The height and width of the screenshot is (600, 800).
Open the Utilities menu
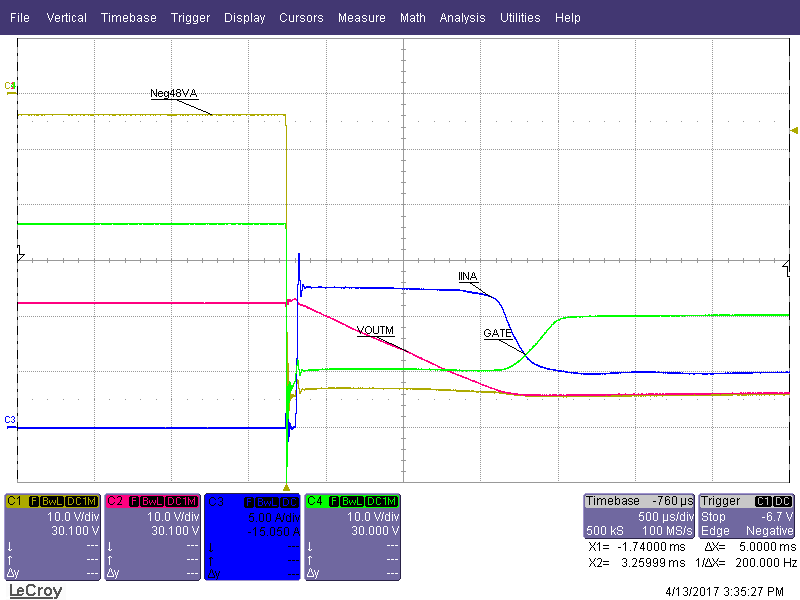click(520, 18)
